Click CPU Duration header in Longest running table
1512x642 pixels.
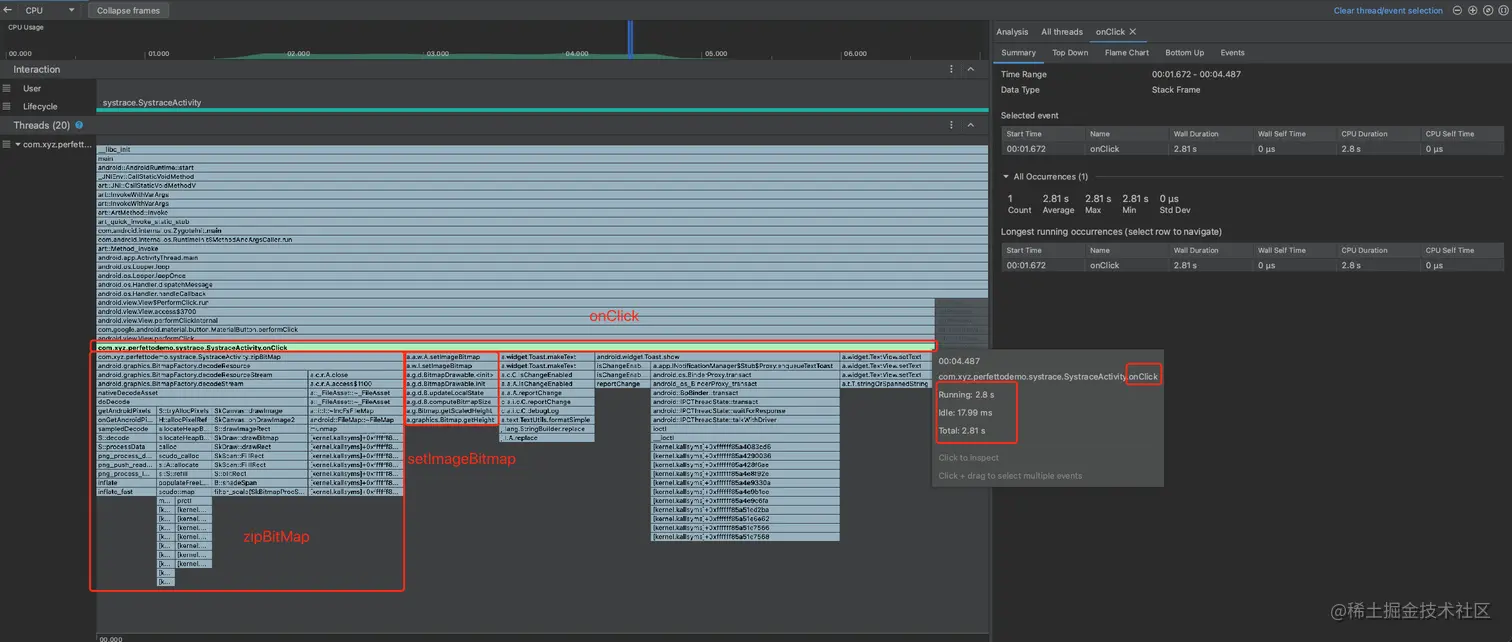(x=1378, y=250)
